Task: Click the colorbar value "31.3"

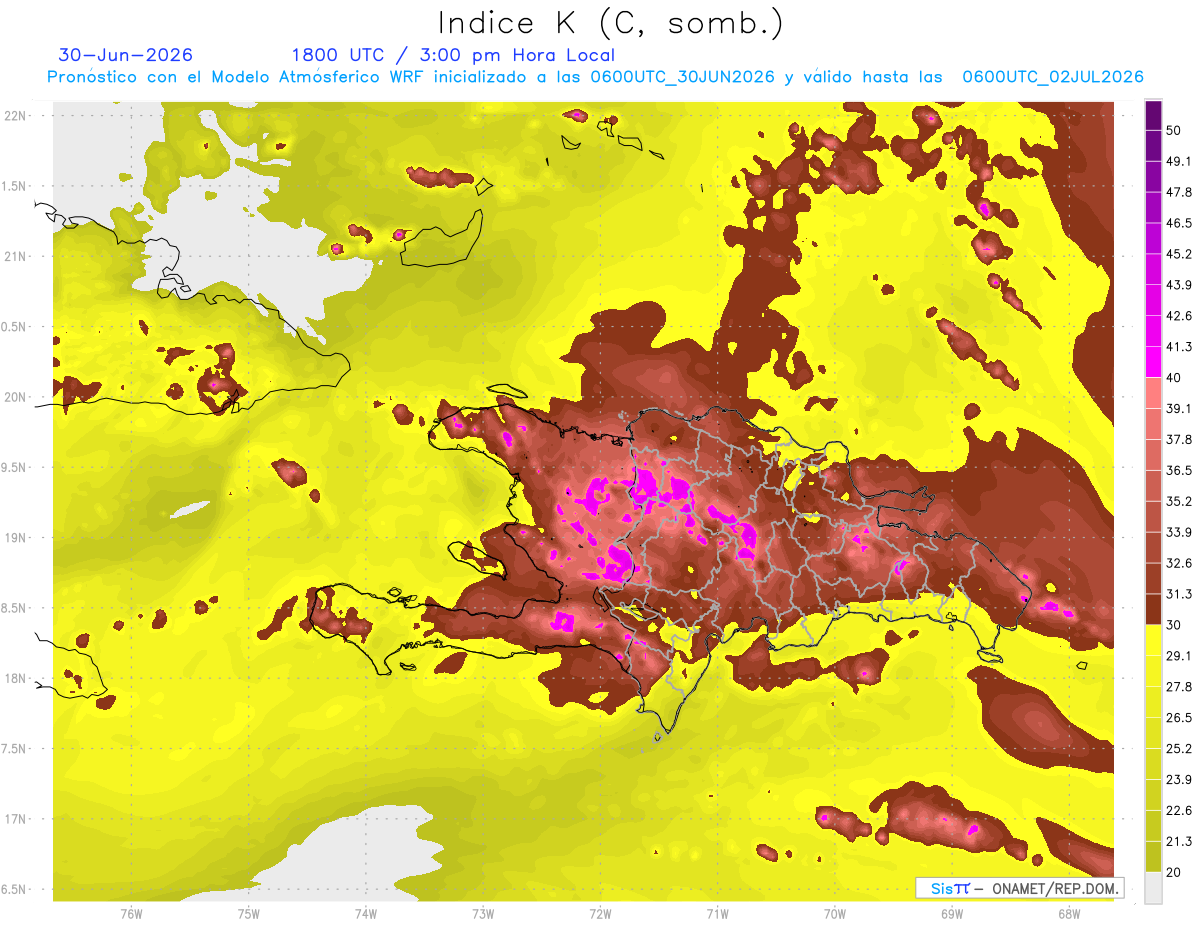Action: (1179, 594)
